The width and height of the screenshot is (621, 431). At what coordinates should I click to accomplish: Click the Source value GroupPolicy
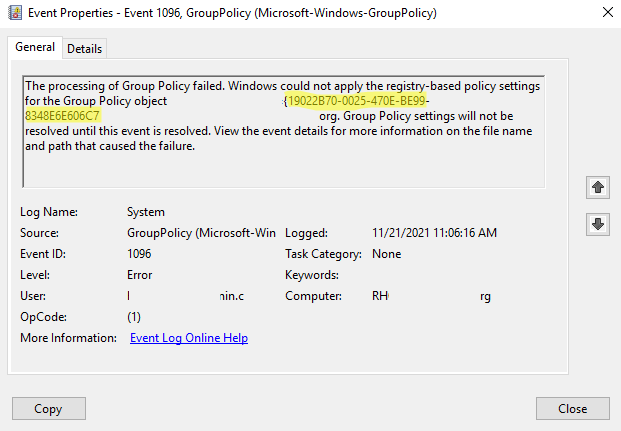(x=200, y=233)
